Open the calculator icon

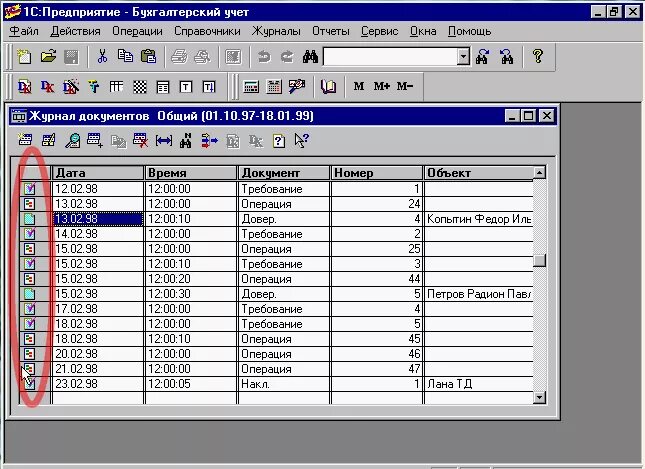(251, 86)
